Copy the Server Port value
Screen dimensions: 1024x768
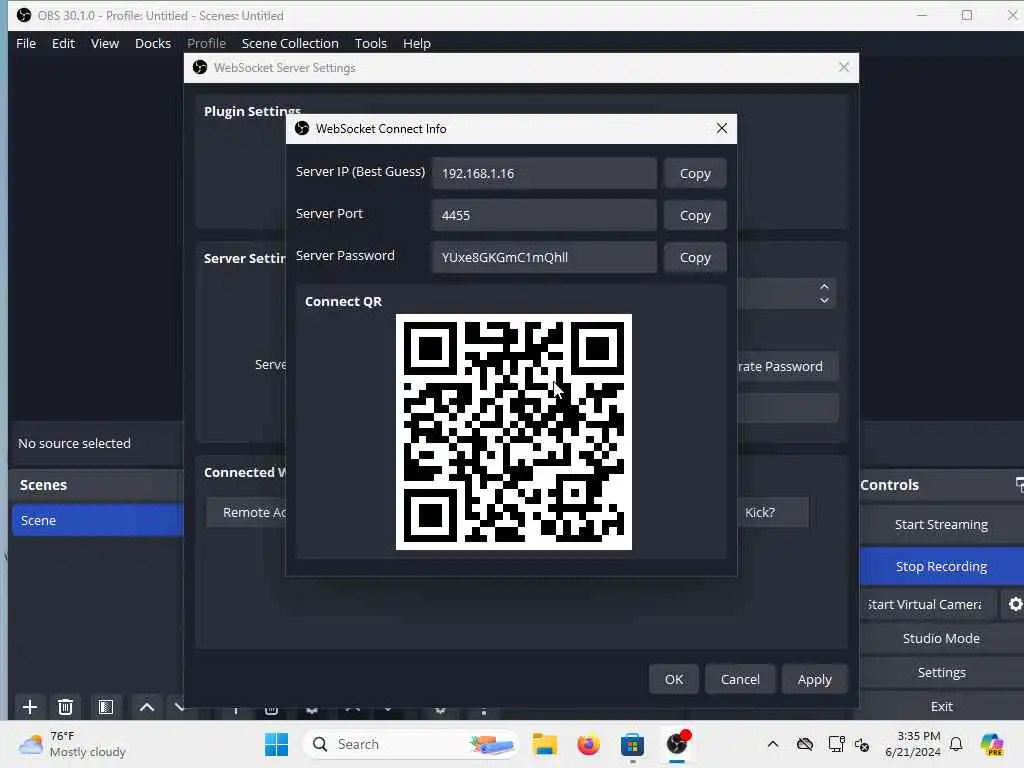[x=695, y=216]
